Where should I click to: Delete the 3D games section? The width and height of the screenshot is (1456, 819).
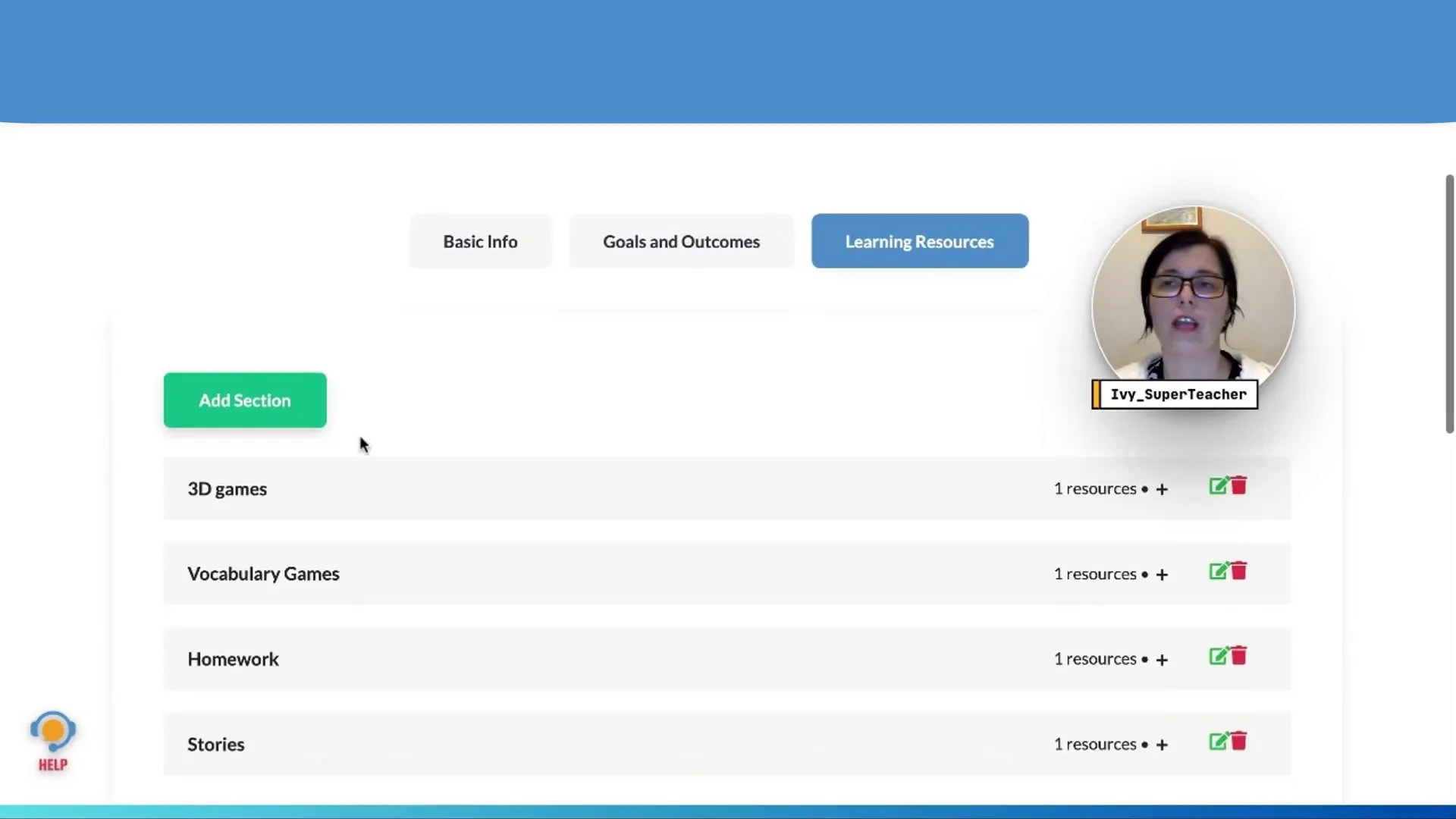[x=1239, y=486]
